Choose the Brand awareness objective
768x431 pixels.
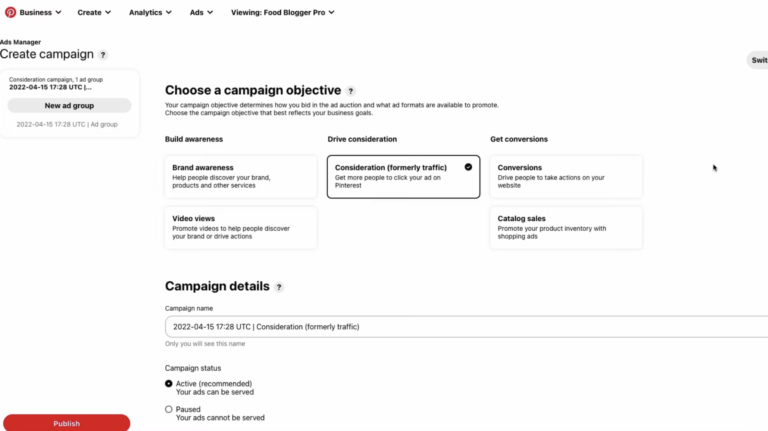click(x=240, y=177)
